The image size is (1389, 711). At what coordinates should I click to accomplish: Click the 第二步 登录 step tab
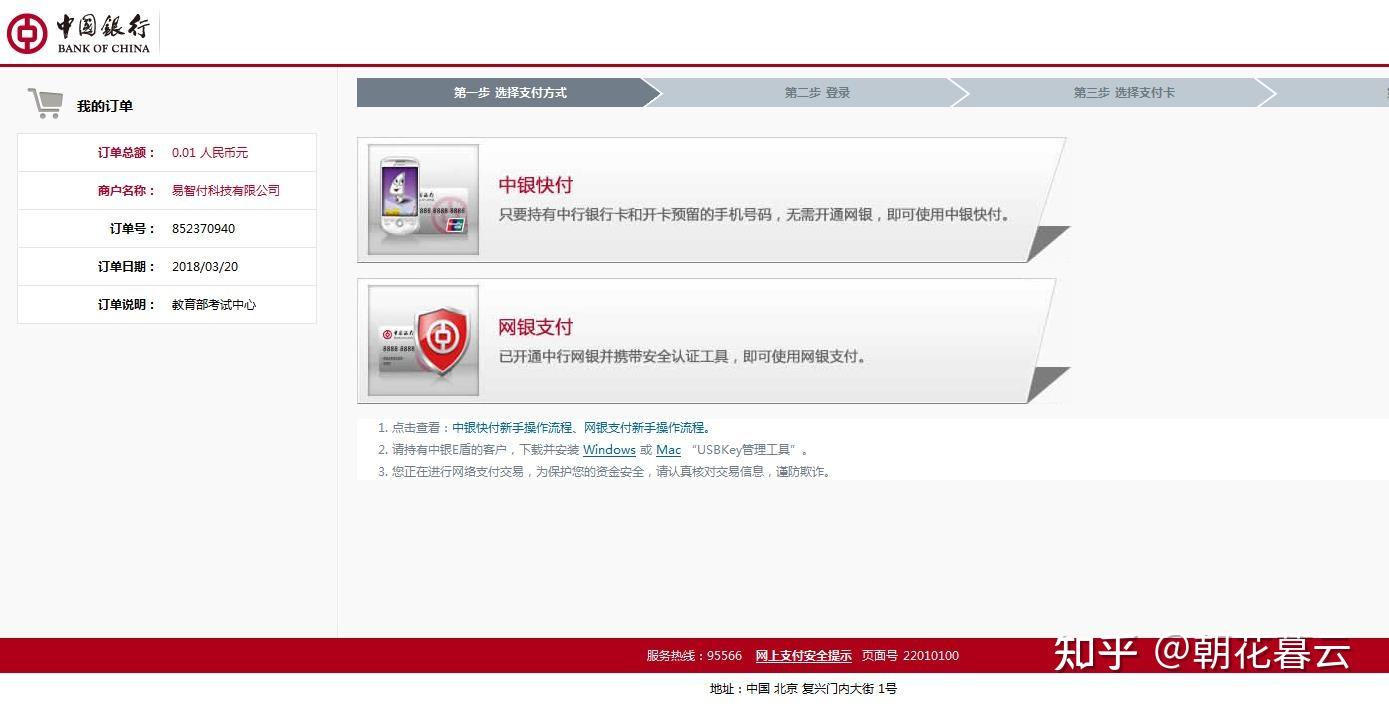817,93
